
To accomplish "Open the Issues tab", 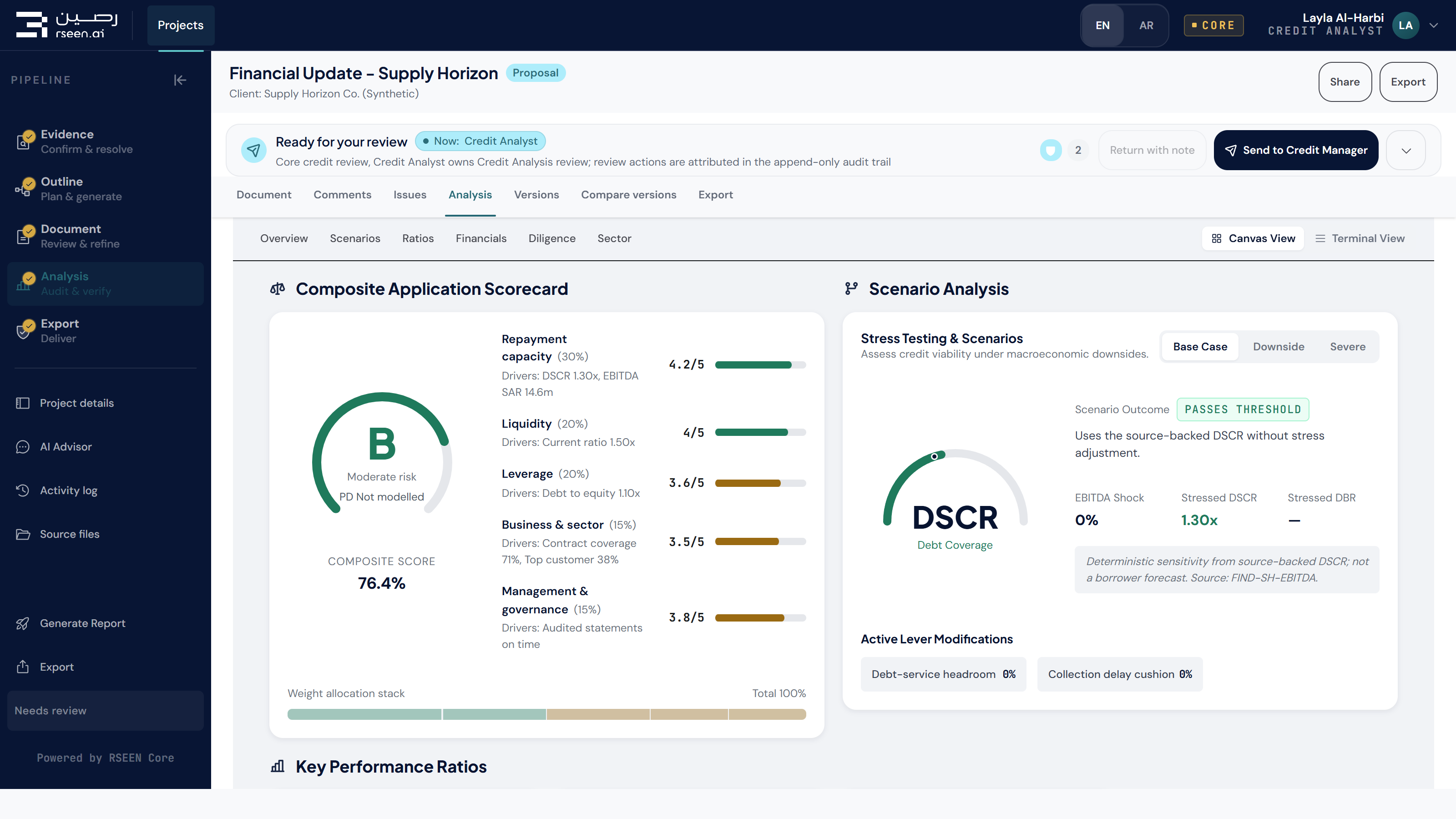I will pos(410,194).
